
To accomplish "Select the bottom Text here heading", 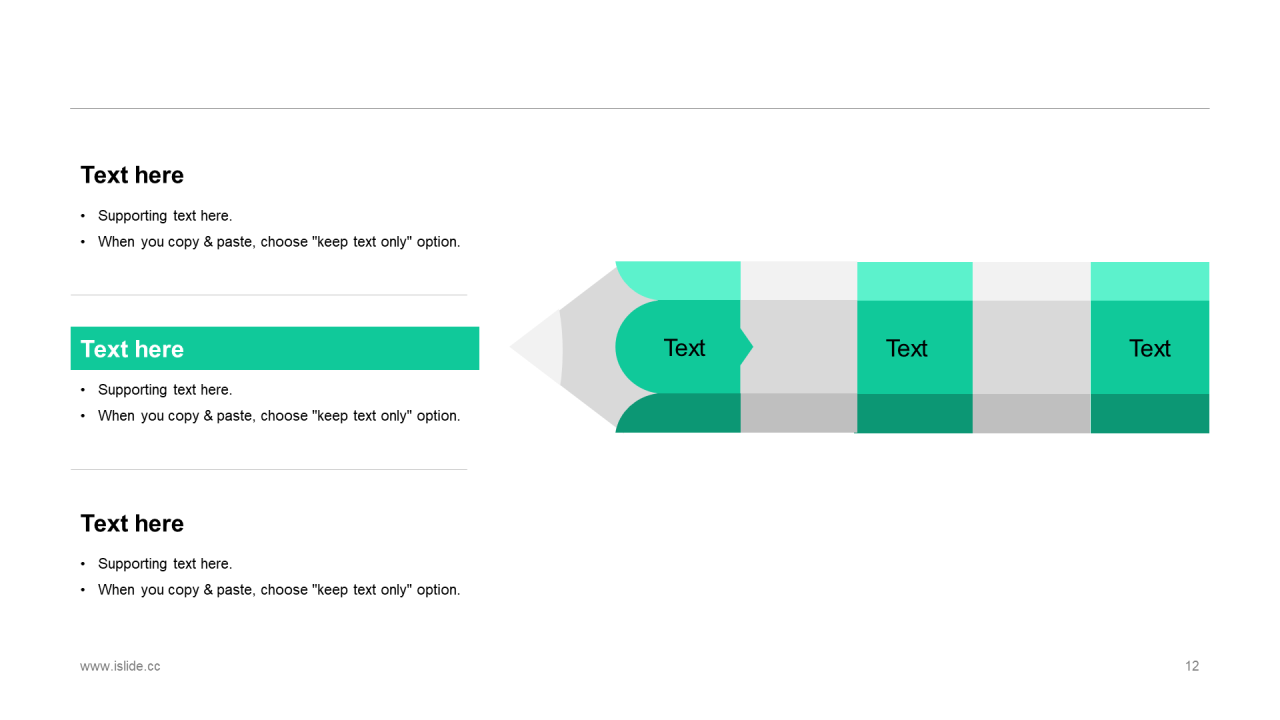I will click(132, 523).
